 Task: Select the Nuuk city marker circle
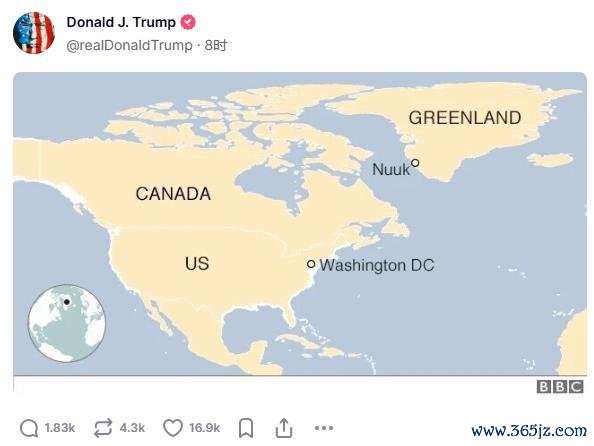tap(415, 163)
